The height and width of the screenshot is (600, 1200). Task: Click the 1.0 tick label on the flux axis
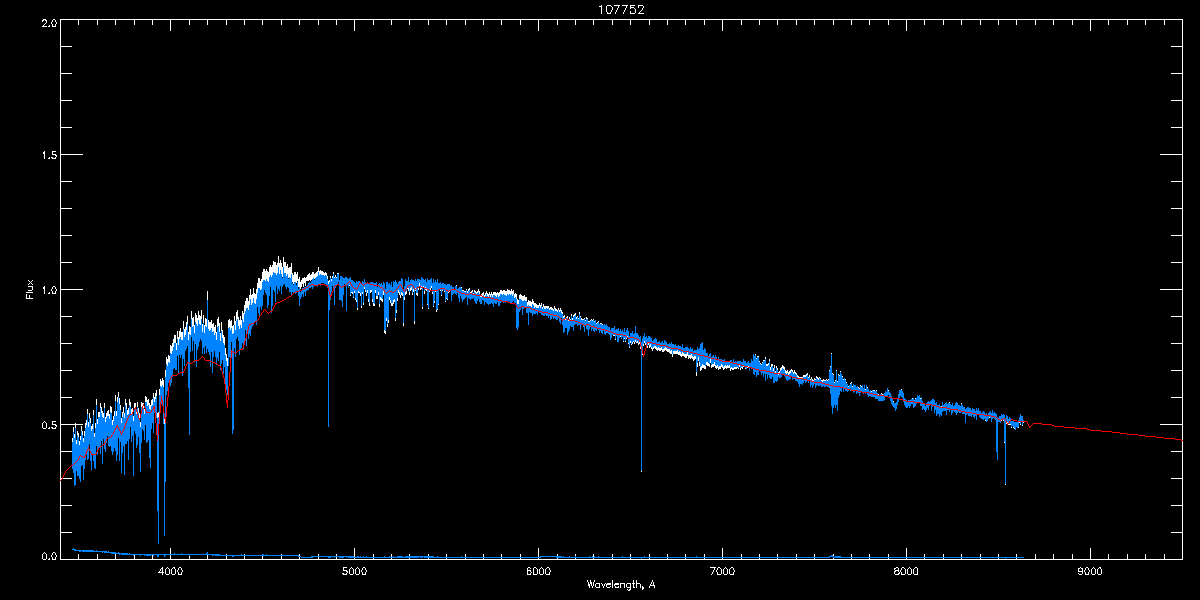[x=48, y=290]
